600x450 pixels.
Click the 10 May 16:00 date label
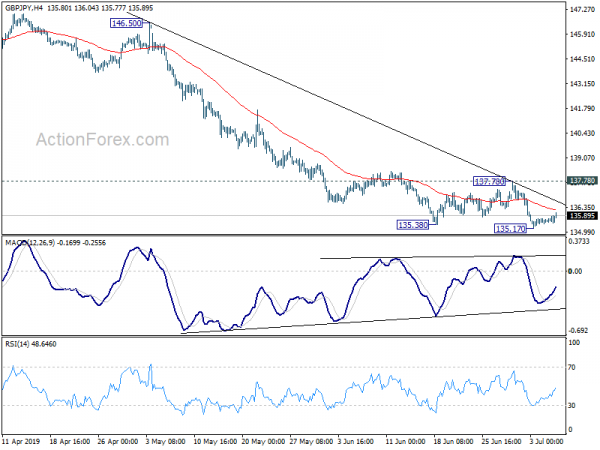[214, 441]
